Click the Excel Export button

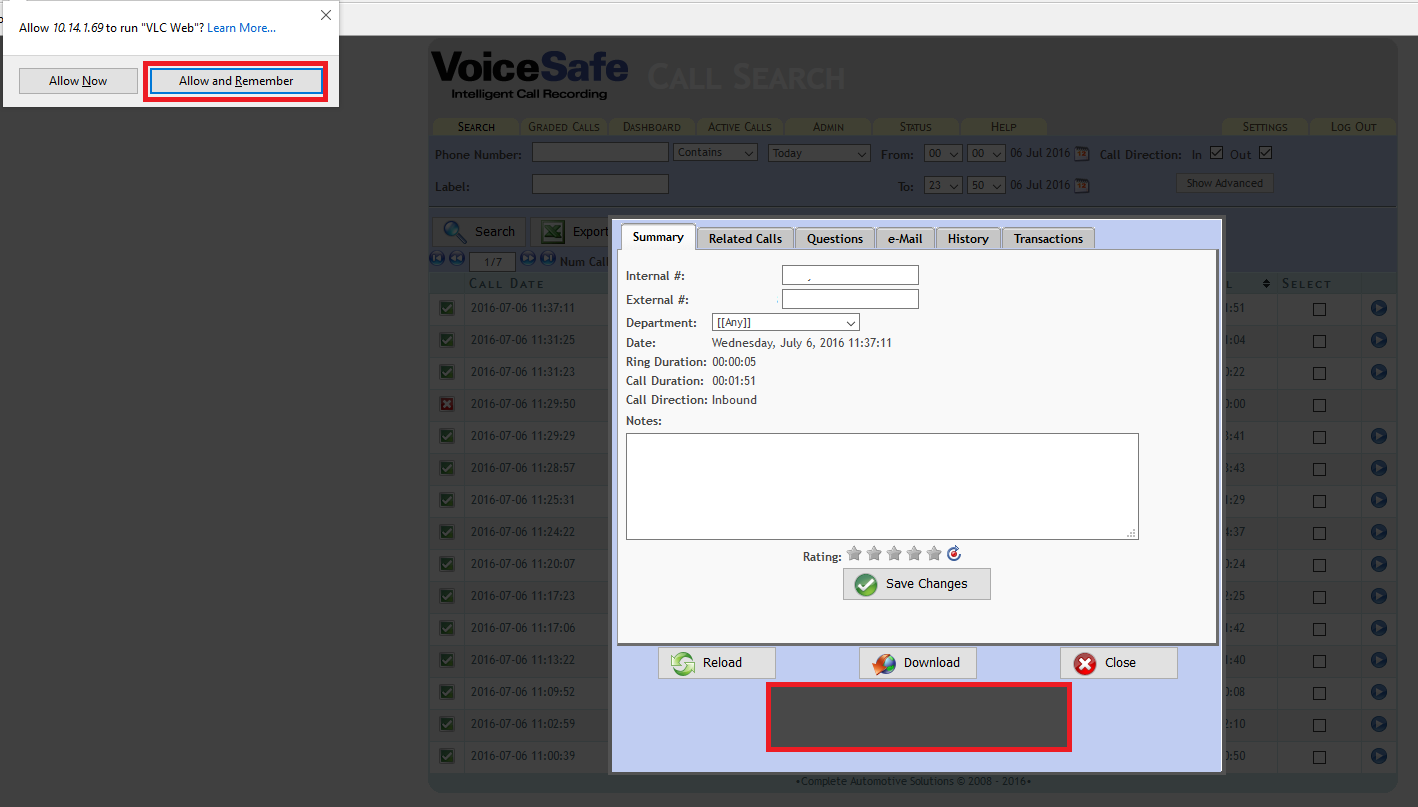click(572, 232)
